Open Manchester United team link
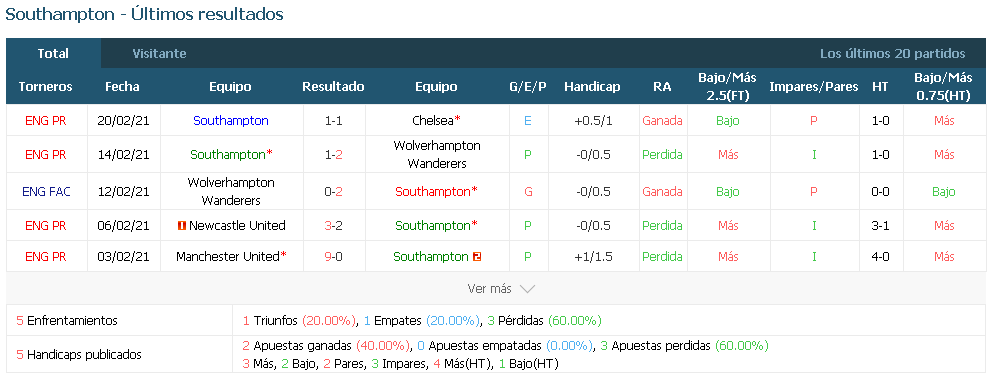This screenshot has width=992, height=380. [x=228, y=257]
